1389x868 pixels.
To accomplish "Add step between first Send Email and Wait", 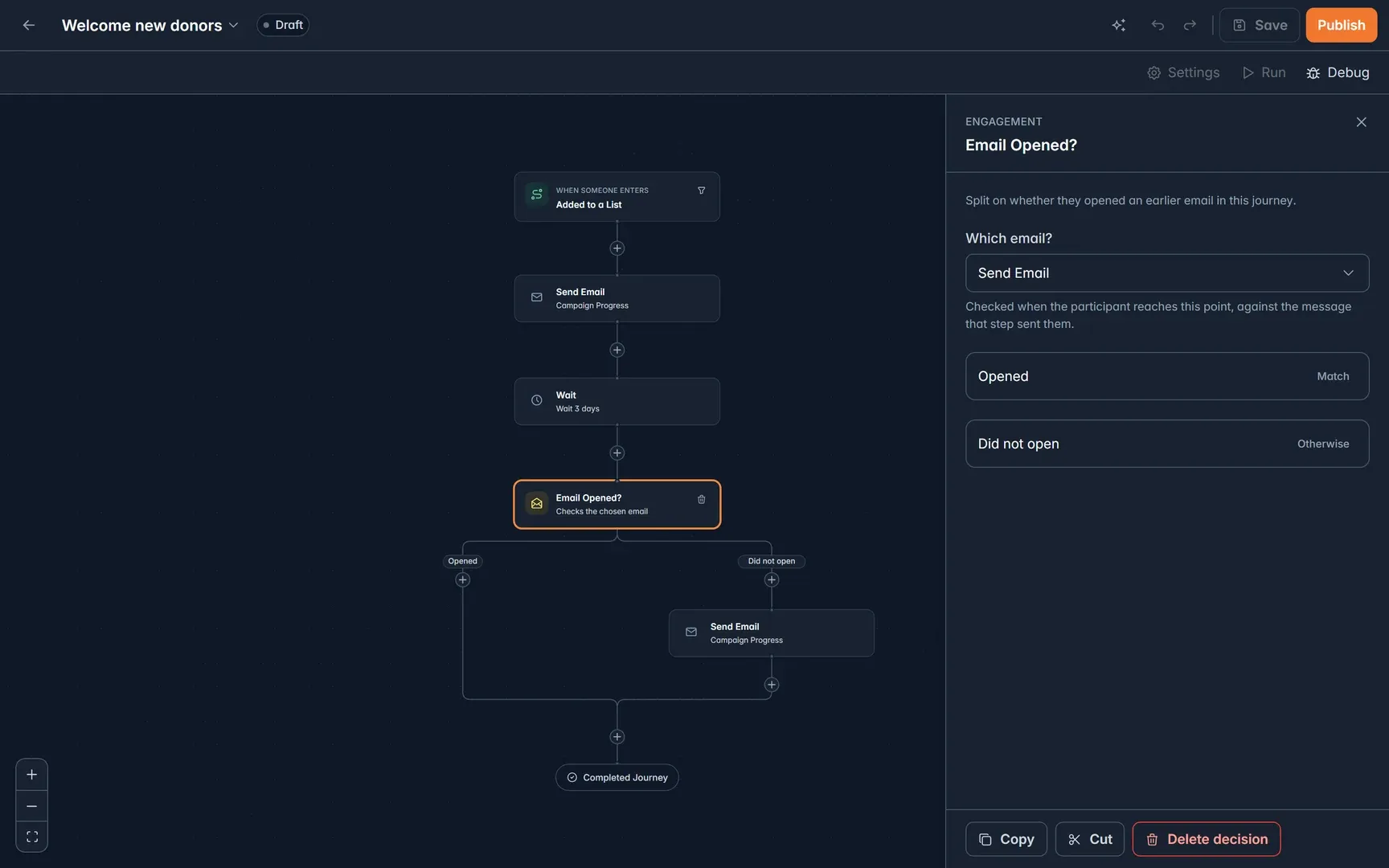I will pyautogui.click(x=617, y=350).
